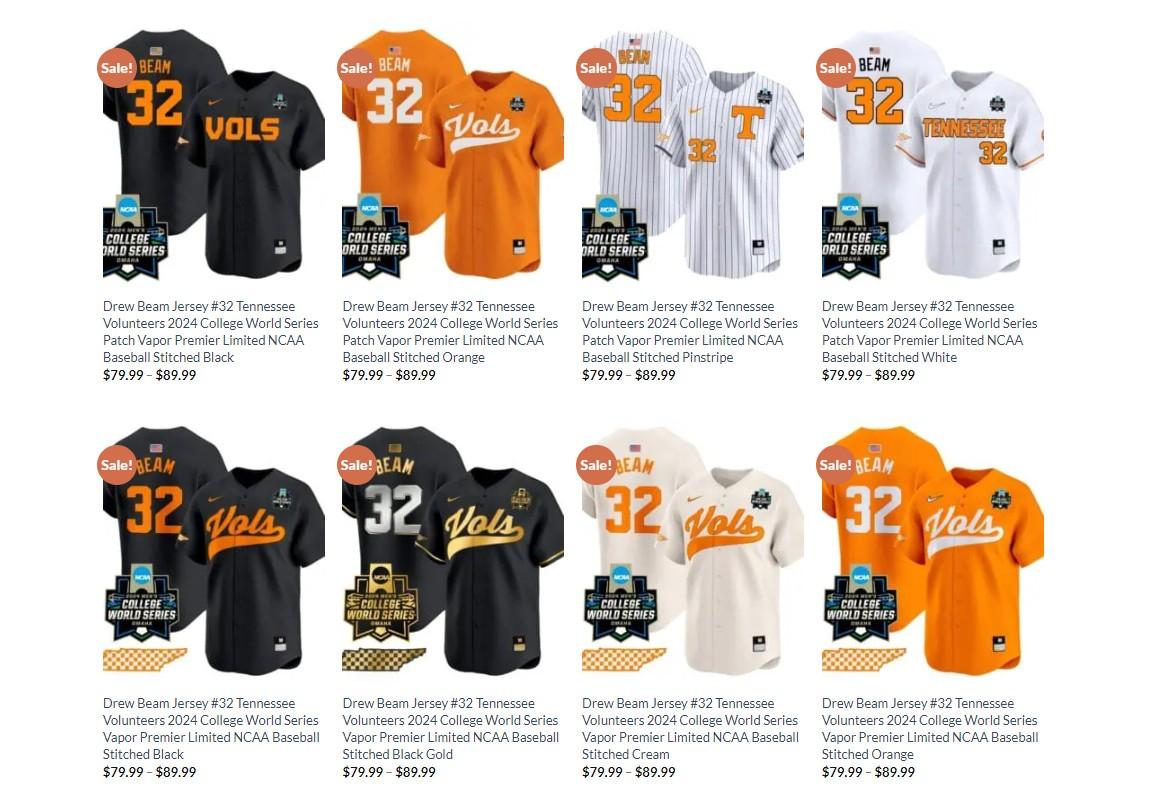Open the Stitched Black patch jersey image
This screenshot has height=801, width=1150.
(x=213, y=154)
